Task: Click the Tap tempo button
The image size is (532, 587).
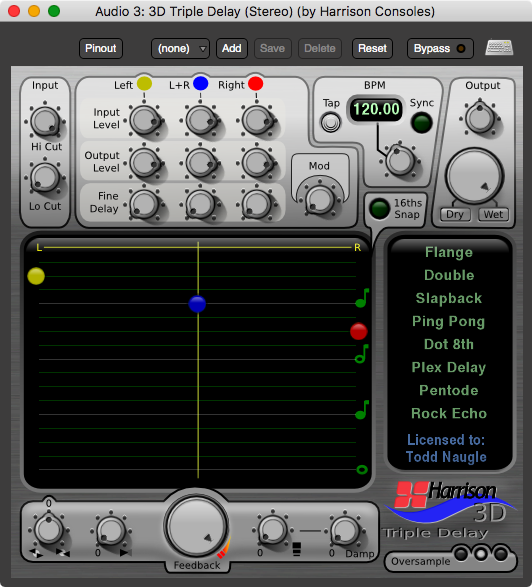Action: click(331, 123)
